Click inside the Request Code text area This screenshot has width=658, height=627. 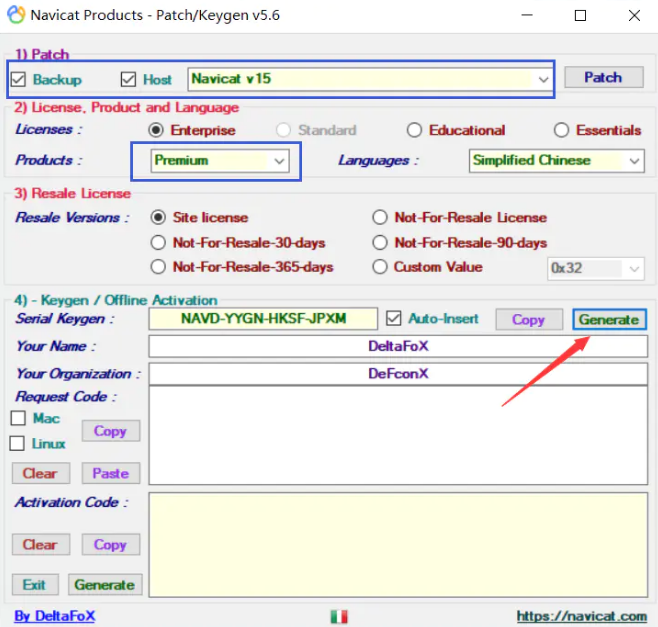pos(398,435)
